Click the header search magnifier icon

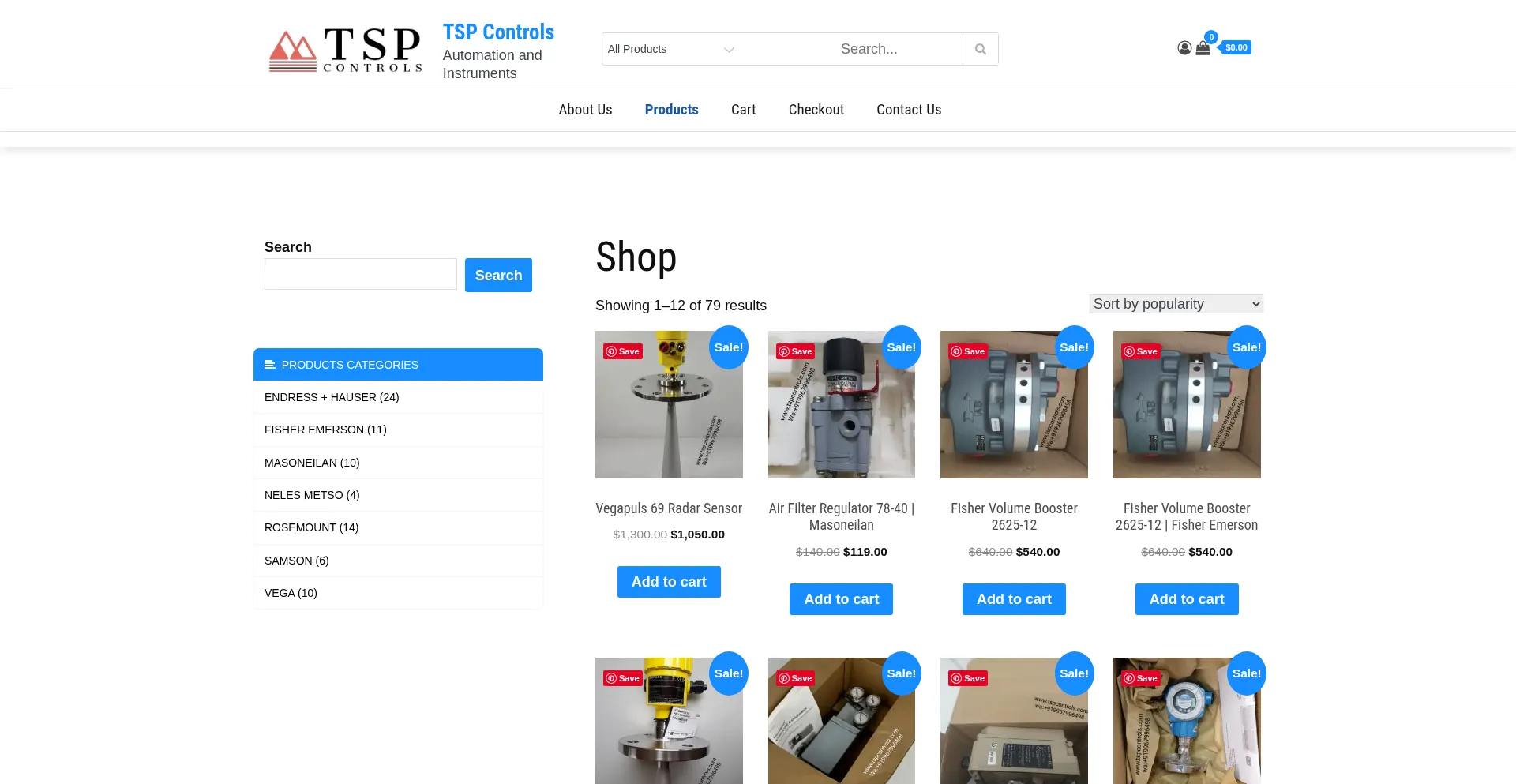click(x=981, y=49)
